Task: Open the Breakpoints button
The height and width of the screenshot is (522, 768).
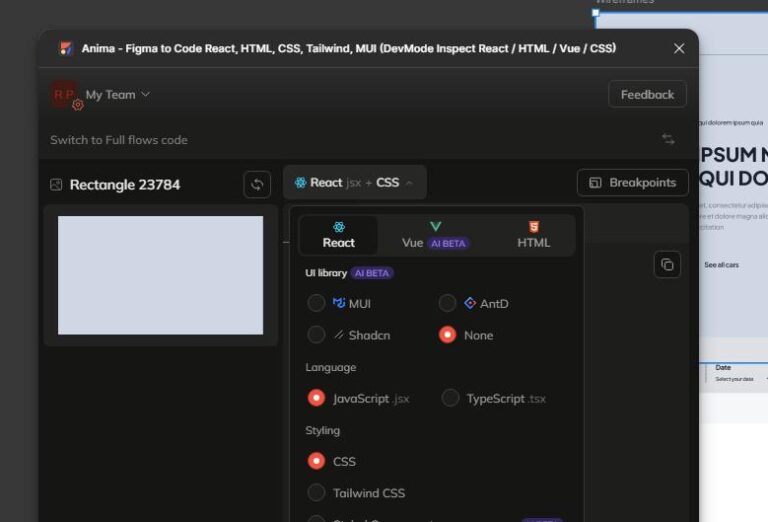Action: click(x=632, y=183)
